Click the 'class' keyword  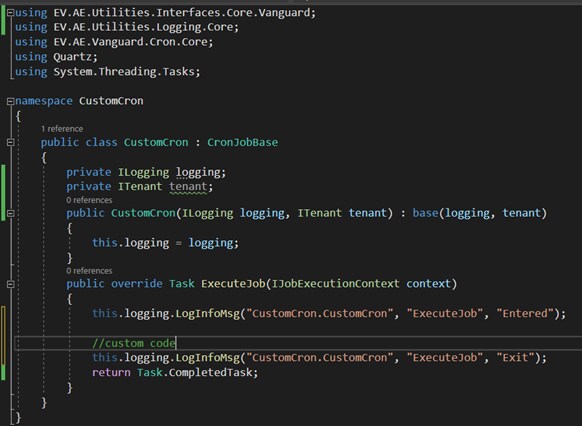(101, 142)
